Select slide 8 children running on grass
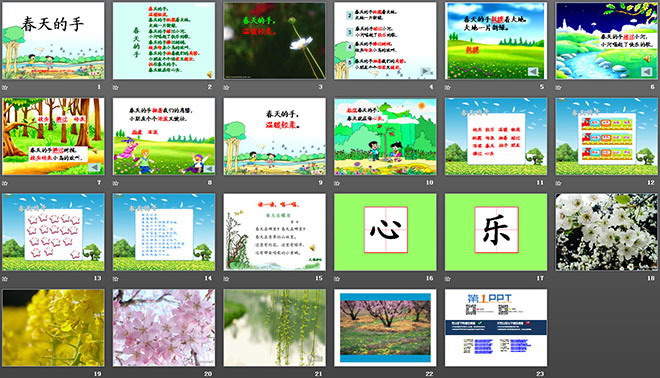 [x=164, y=136]
